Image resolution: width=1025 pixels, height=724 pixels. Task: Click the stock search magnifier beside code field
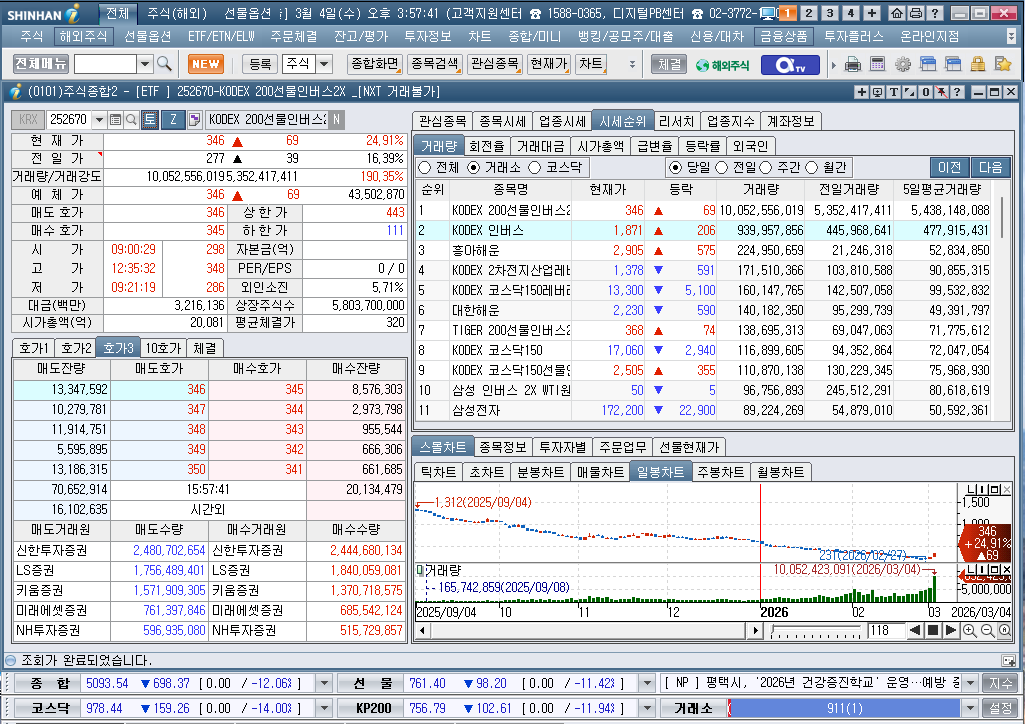131,120
